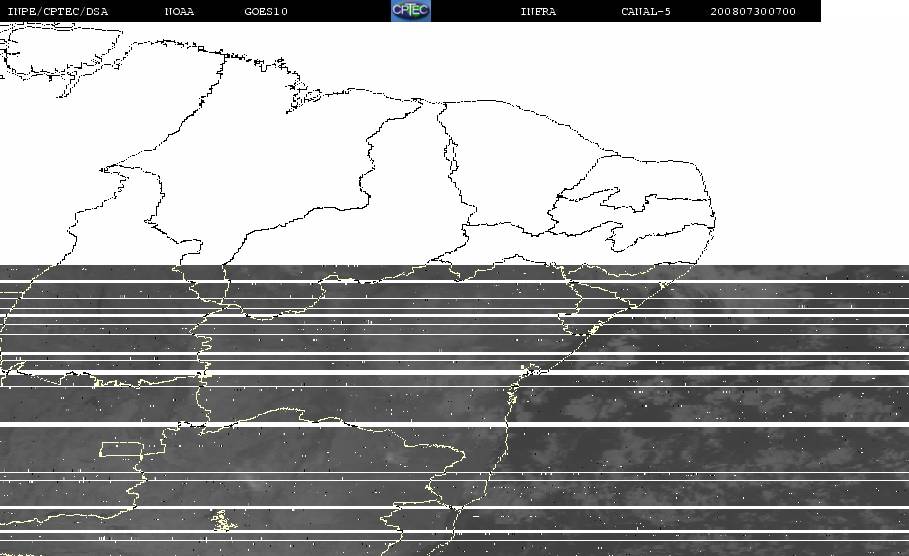Select the CANAL-5 channel label
This screenshot has height=556, width=909.
click(x=646, y=11)
